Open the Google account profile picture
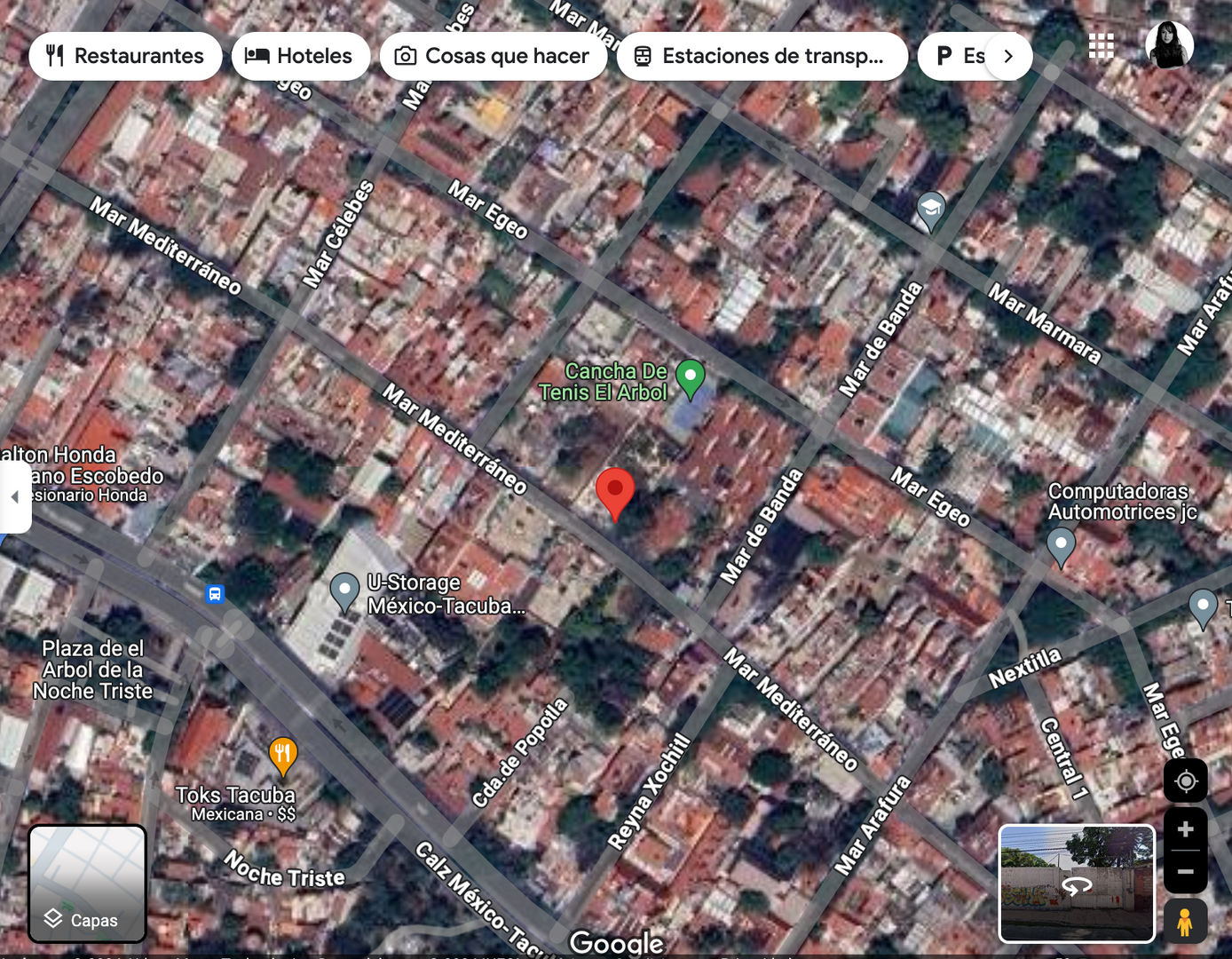1232x959 pixels. (x=1169, y=44)
